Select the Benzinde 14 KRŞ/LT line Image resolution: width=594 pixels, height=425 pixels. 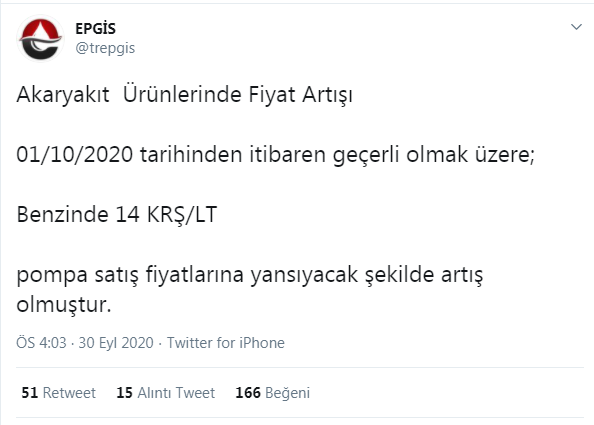(117, 214)
